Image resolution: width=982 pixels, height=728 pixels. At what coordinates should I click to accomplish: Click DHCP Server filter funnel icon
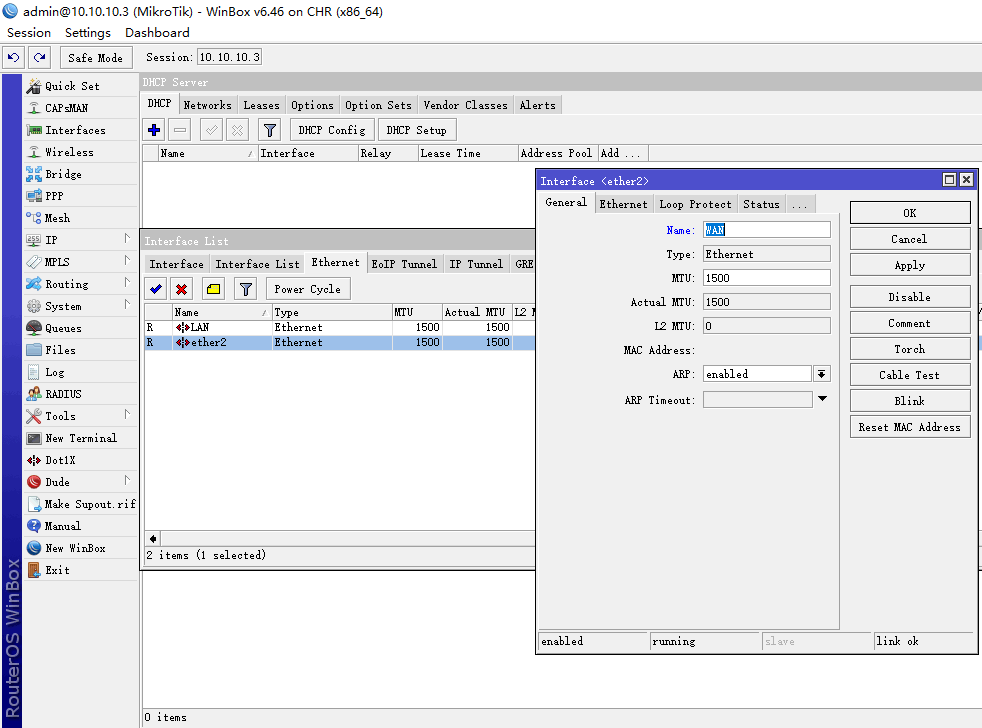(x=270, y=130)
